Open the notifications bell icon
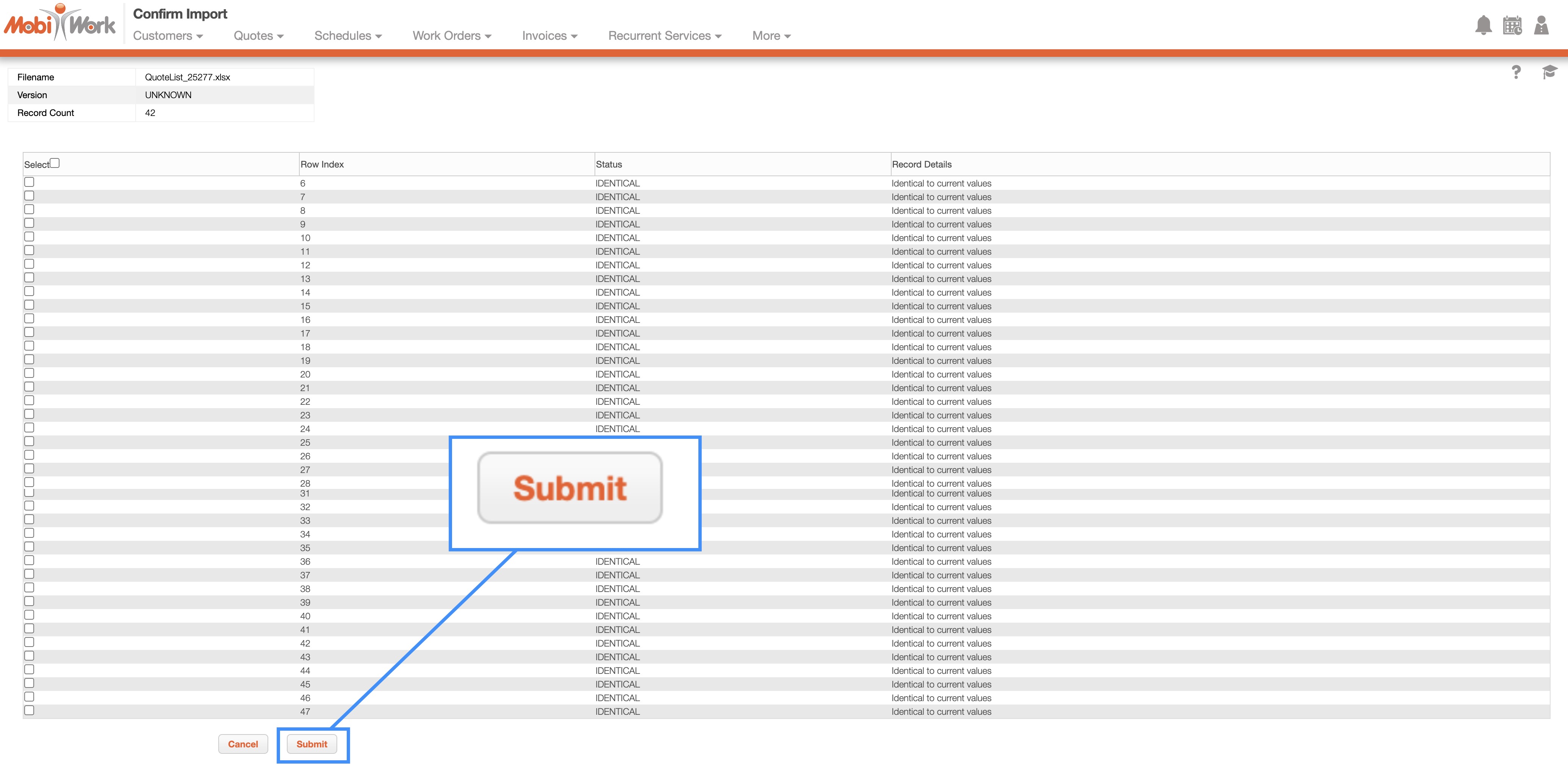The width and height of the screenshot is (1568, 783). [x=1483, y=25]
